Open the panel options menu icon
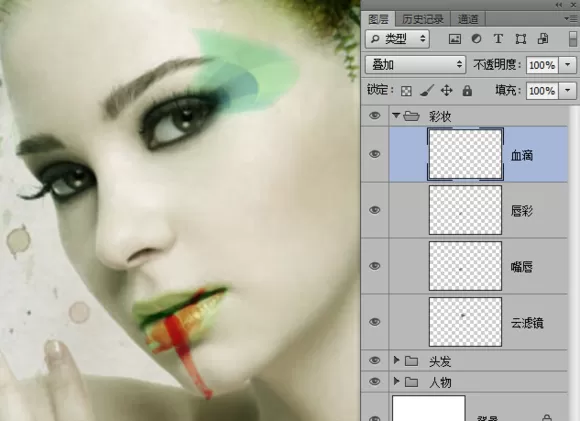Screen dimensions: 580x421 [570, 18]
